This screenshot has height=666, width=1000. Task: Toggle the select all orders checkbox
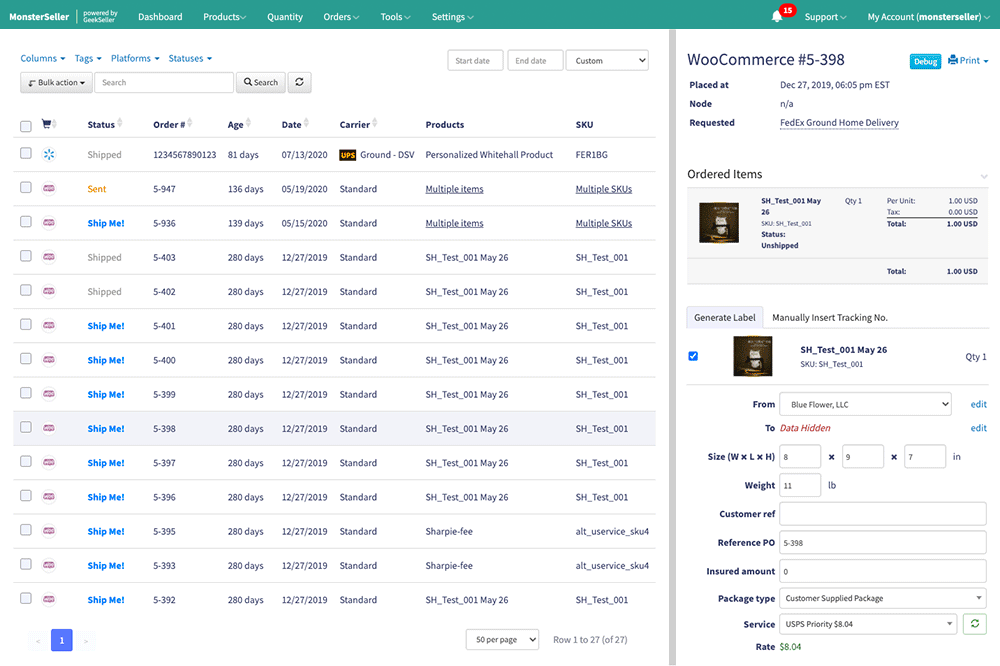click(26, 126)
